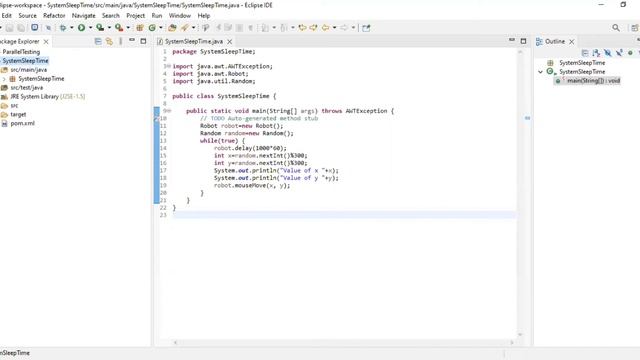Select src/test/java source folder

click(x=27, y=88)
